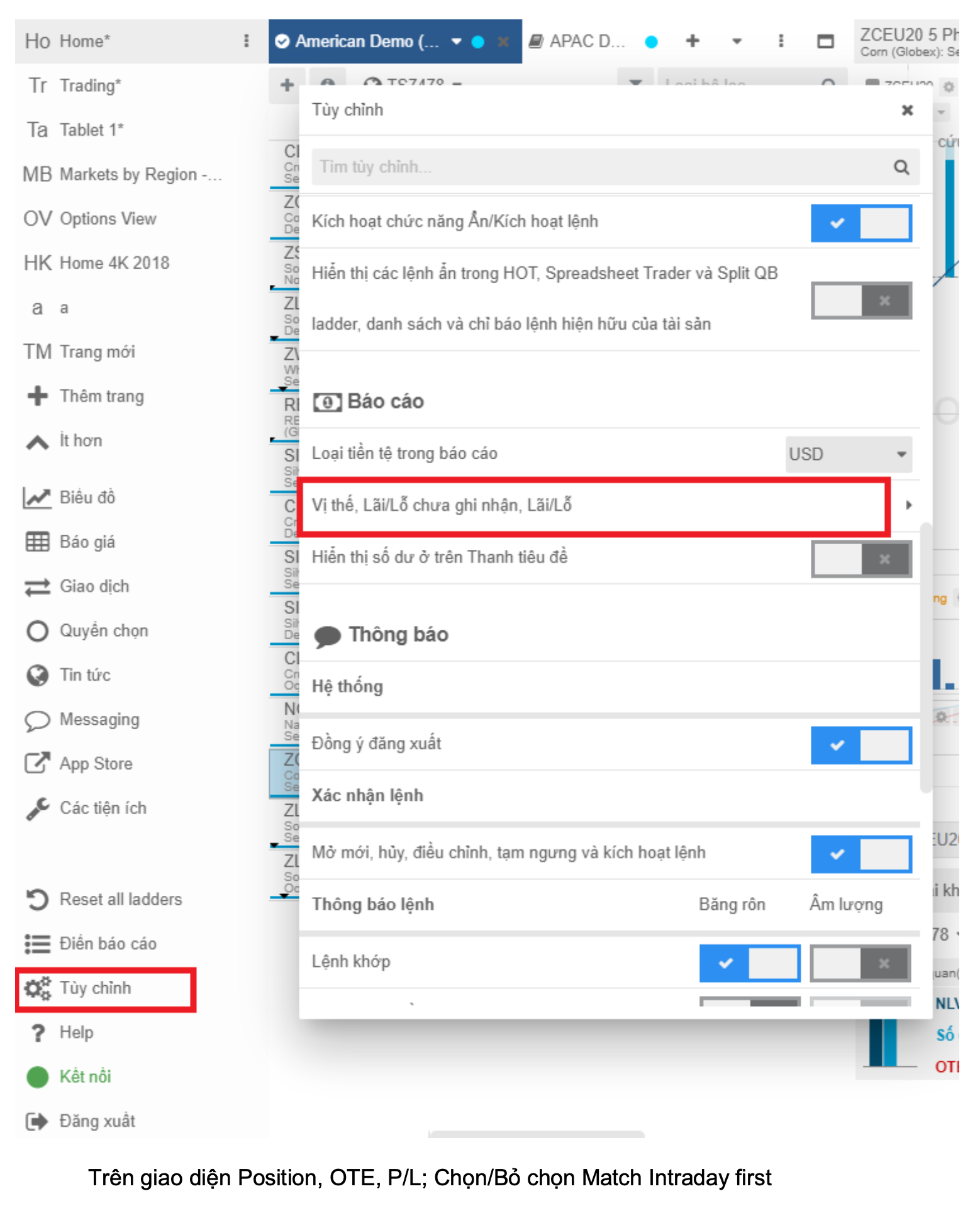Click the Tìm tùy chỉnh search field
Viewport: 980px width, 1218px height.
tap(598, 167)
